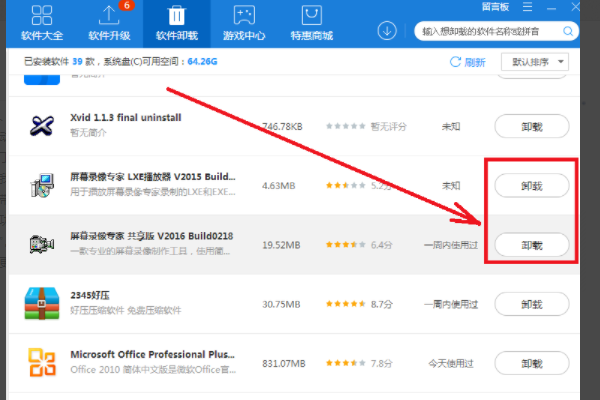The image size is (600, 400).
Task: Switch to the 软件升级 upgrade tab
Action: click(x=109, y=23)
